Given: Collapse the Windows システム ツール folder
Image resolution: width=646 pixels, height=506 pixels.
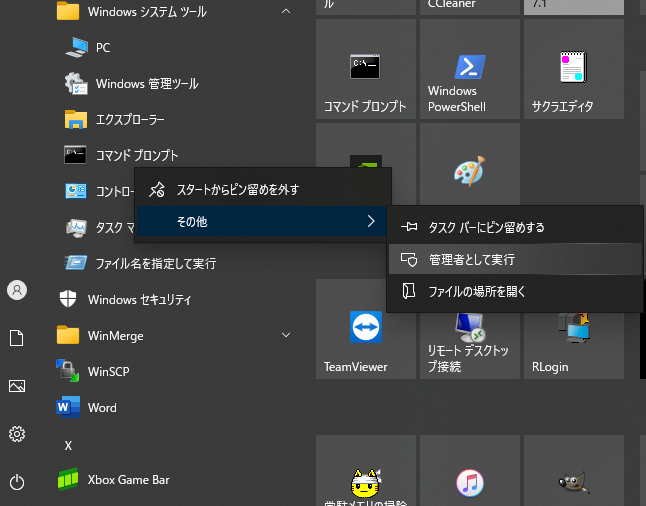Looking at the screenshot, I should 286,12.
